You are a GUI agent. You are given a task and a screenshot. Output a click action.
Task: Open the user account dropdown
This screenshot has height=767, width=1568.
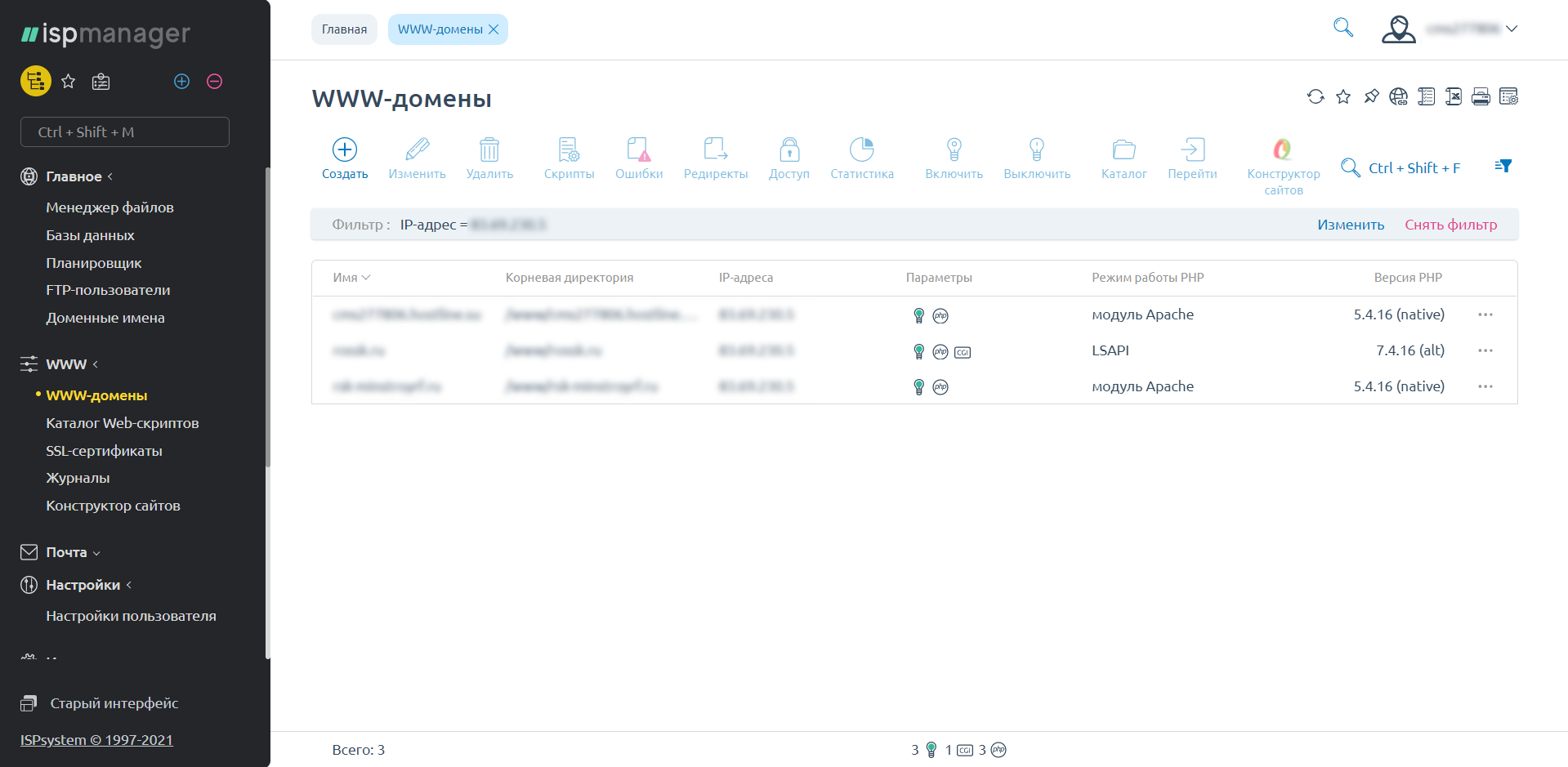point(1450,29)
